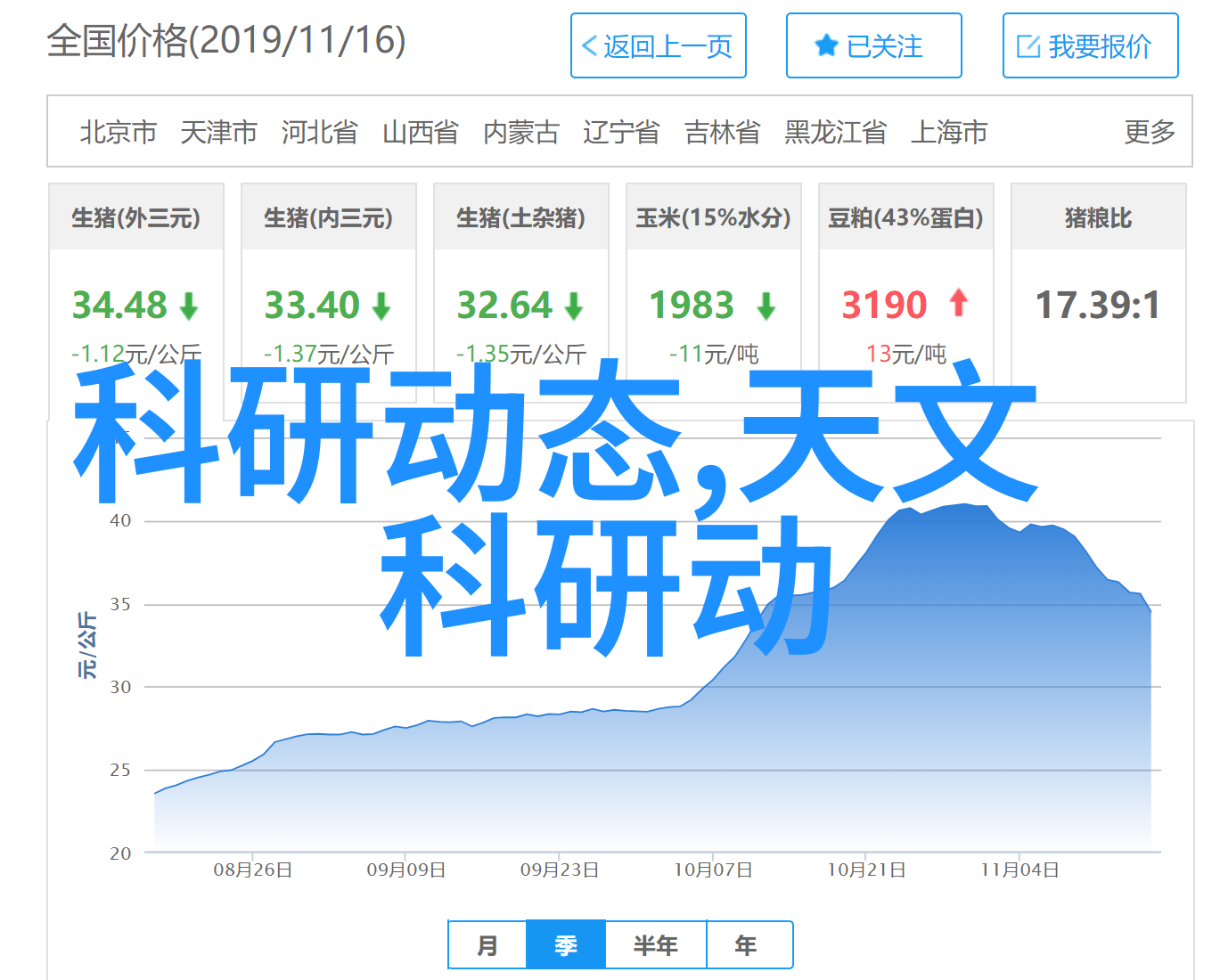Select 河北省 region

click(320, 132)
